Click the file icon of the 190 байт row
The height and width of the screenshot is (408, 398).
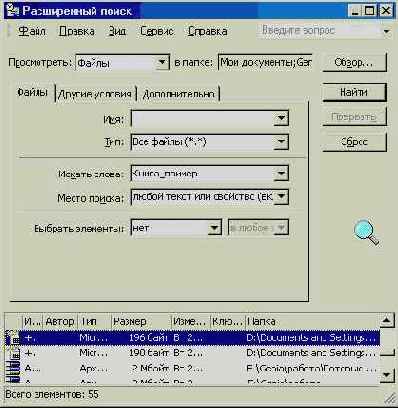click(13, 353)
